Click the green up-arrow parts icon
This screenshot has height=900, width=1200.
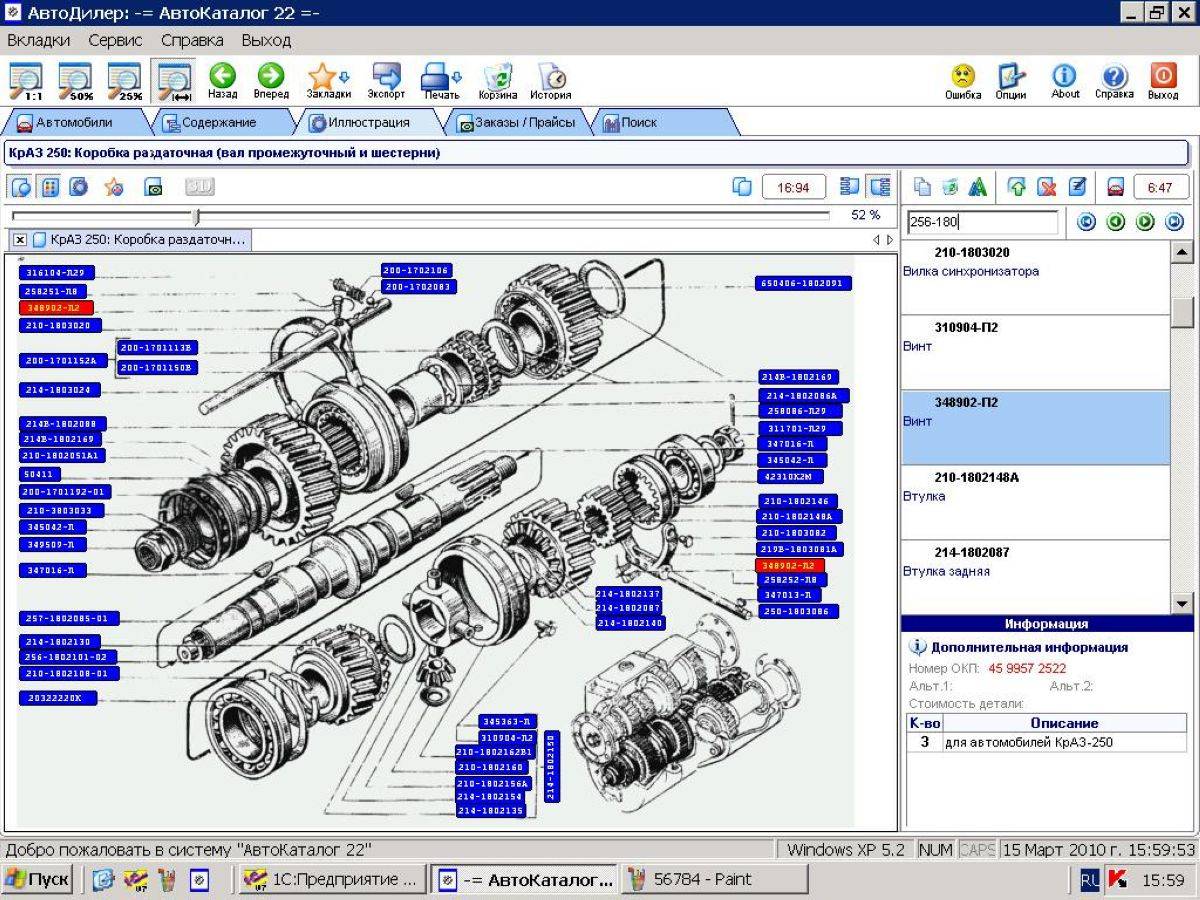click(1017, 187)
